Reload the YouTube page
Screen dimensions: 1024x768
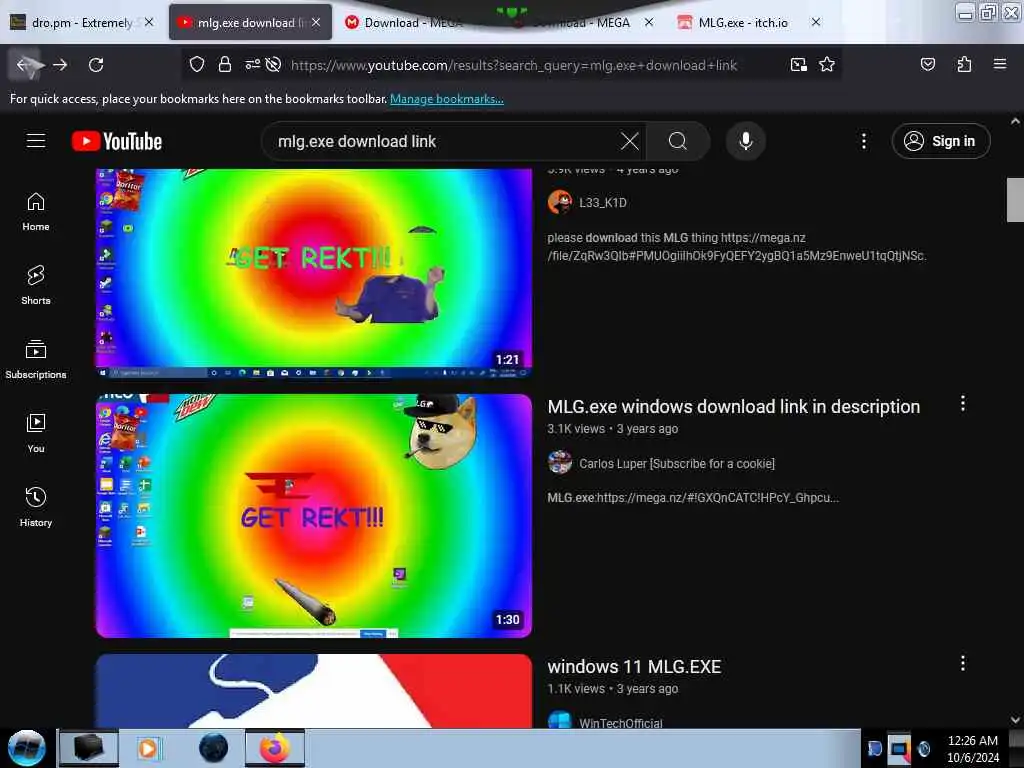pyautogui.click(x=96, y=65)
